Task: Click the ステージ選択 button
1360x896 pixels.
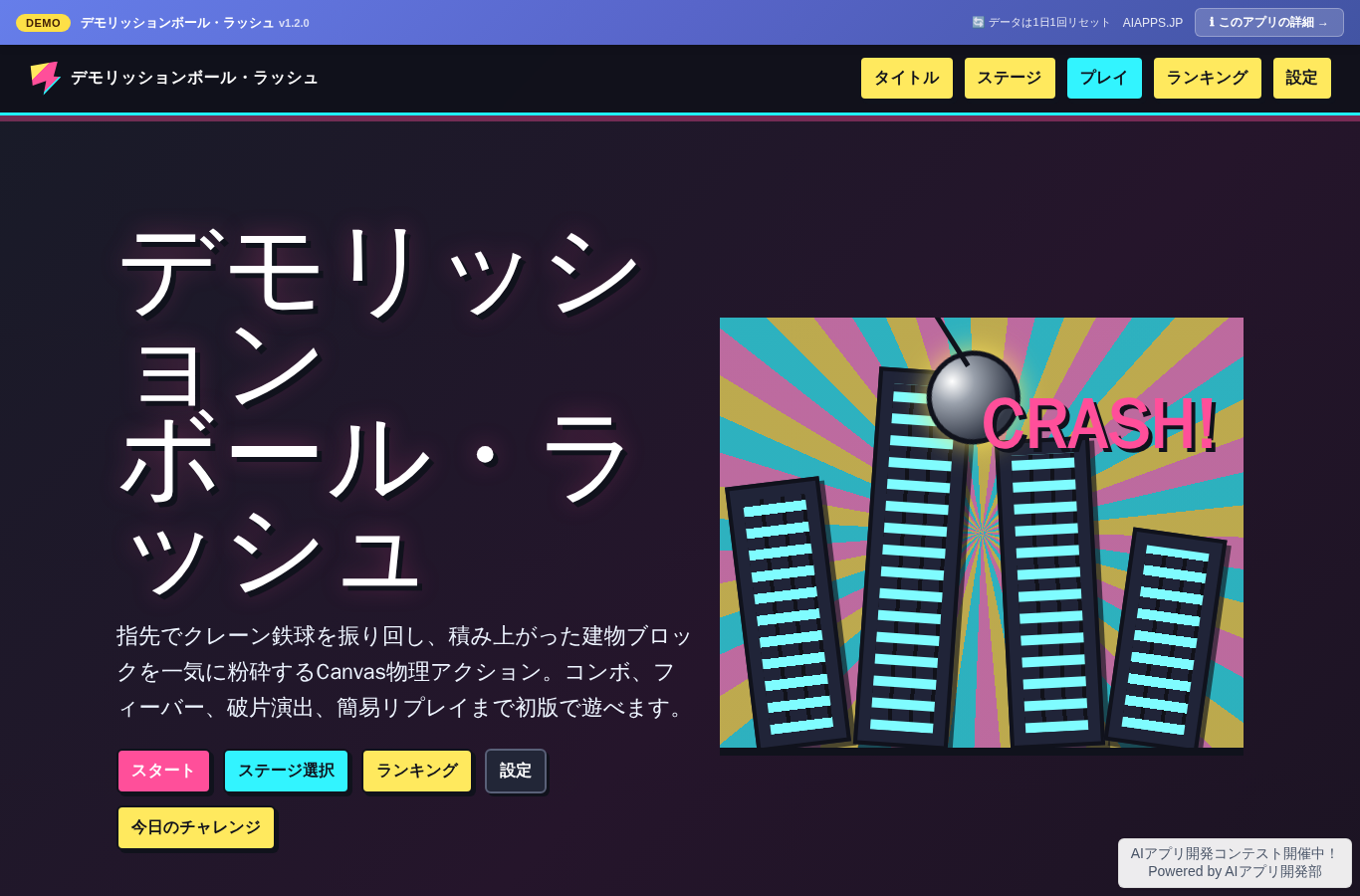Action: [x=287, y=771]
